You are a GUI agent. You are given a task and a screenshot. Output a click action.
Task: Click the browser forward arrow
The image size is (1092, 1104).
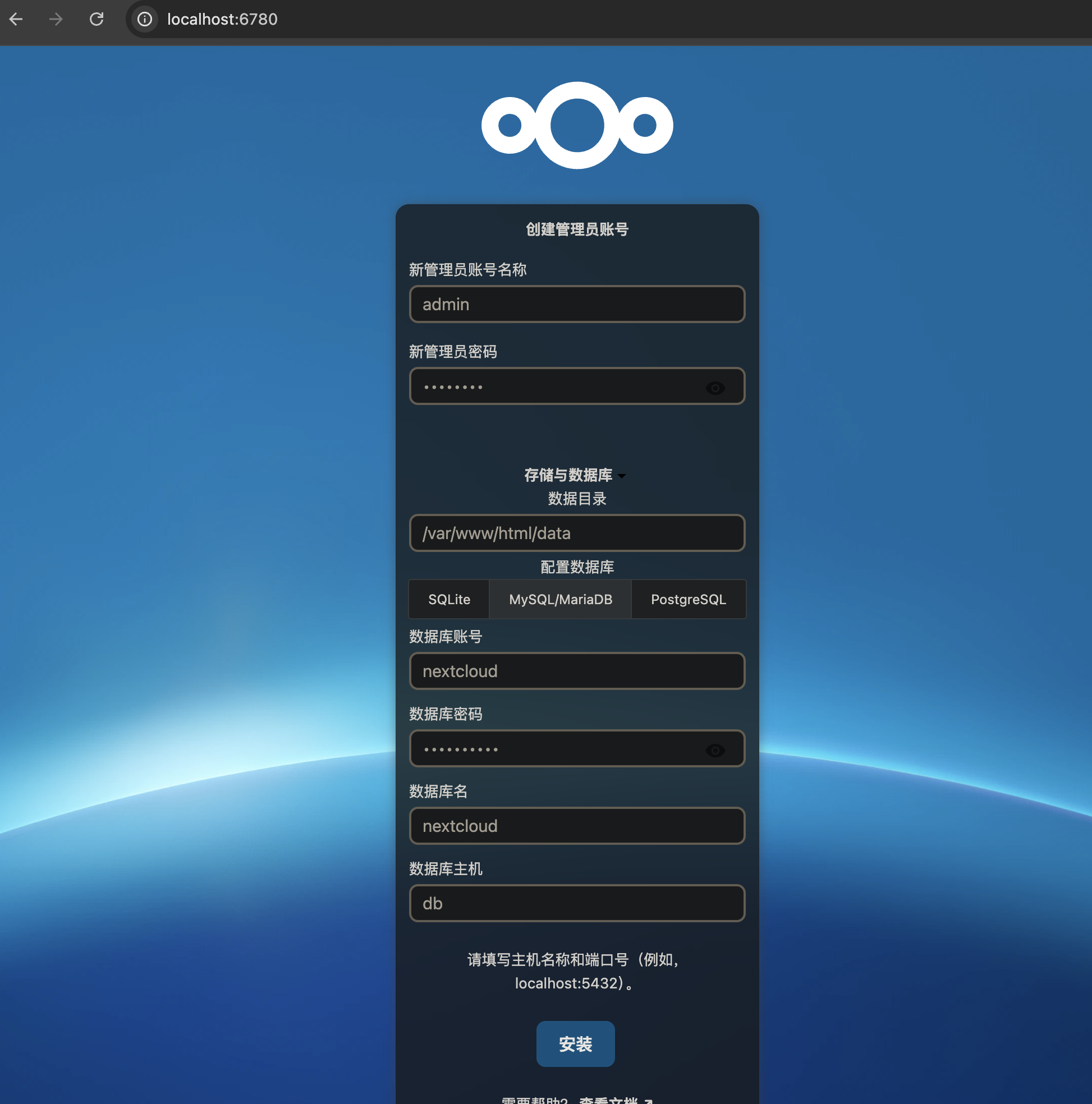pyautogui.click(x=56, y=20)
